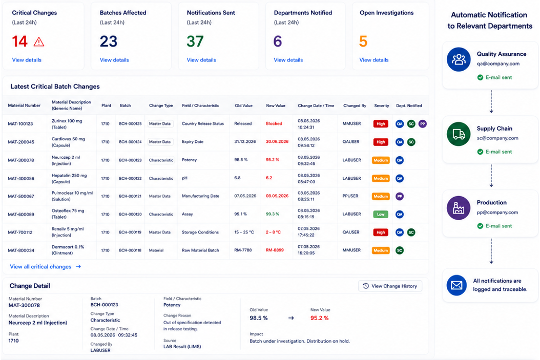Click the green Low severity badge in the Osteoflex row
This screenshot has width=540, height=360.
pos(381,214)
